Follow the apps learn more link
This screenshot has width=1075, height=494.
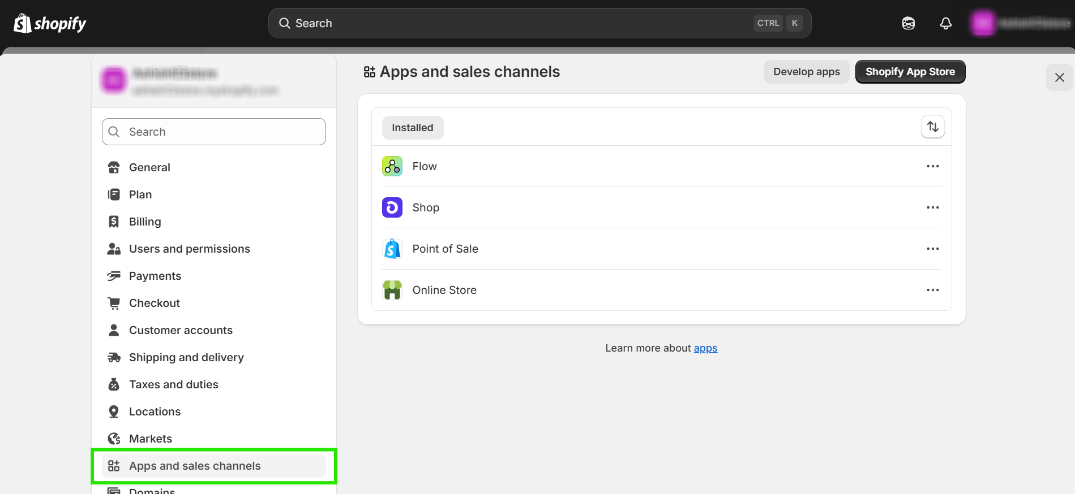(705, 348)
